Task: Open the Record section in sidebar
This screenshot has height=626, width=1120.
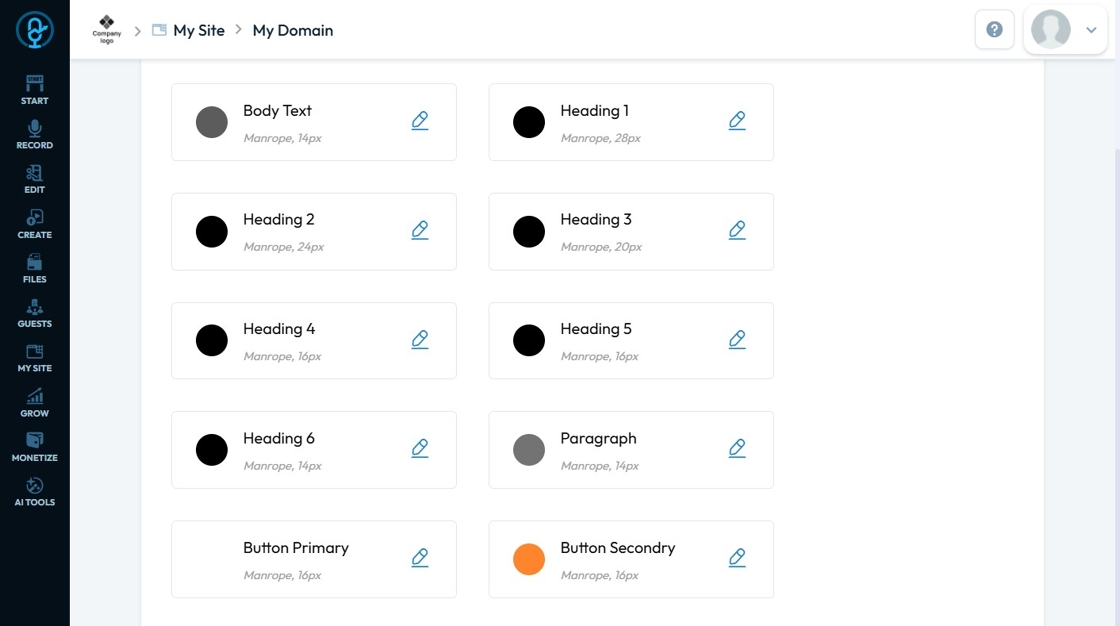Action: [x=34, y=135]
